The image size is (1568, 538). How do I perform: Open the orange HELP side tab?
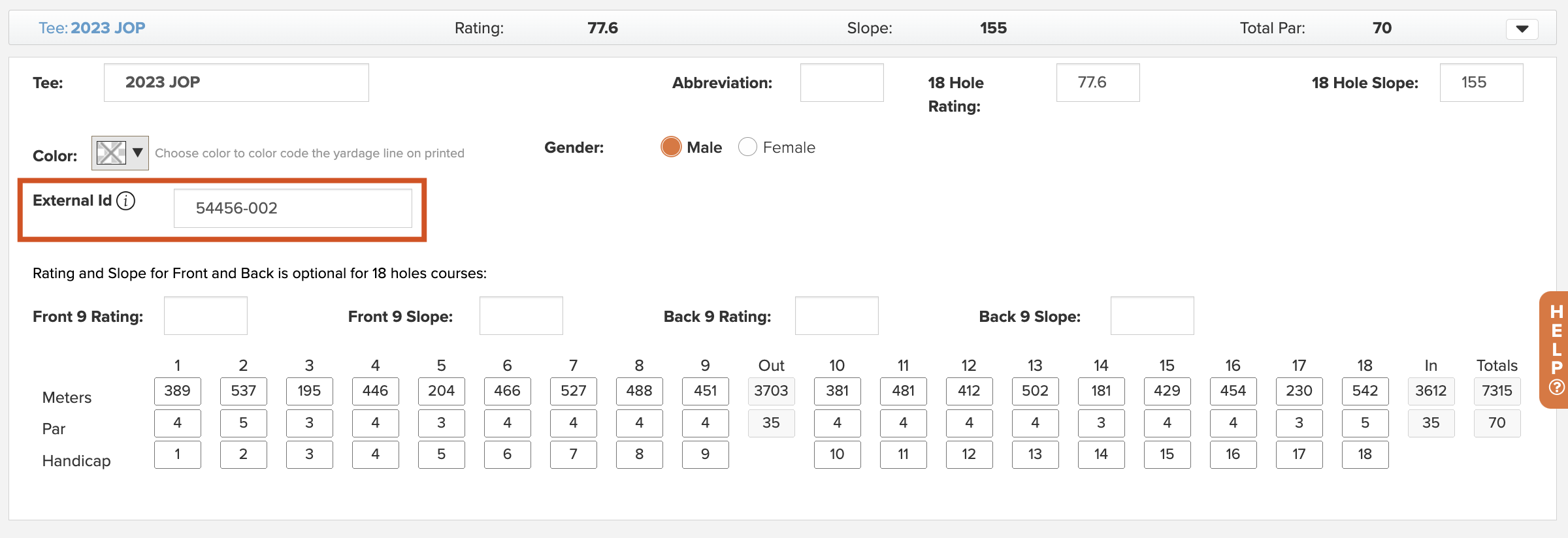(1555, 350)
